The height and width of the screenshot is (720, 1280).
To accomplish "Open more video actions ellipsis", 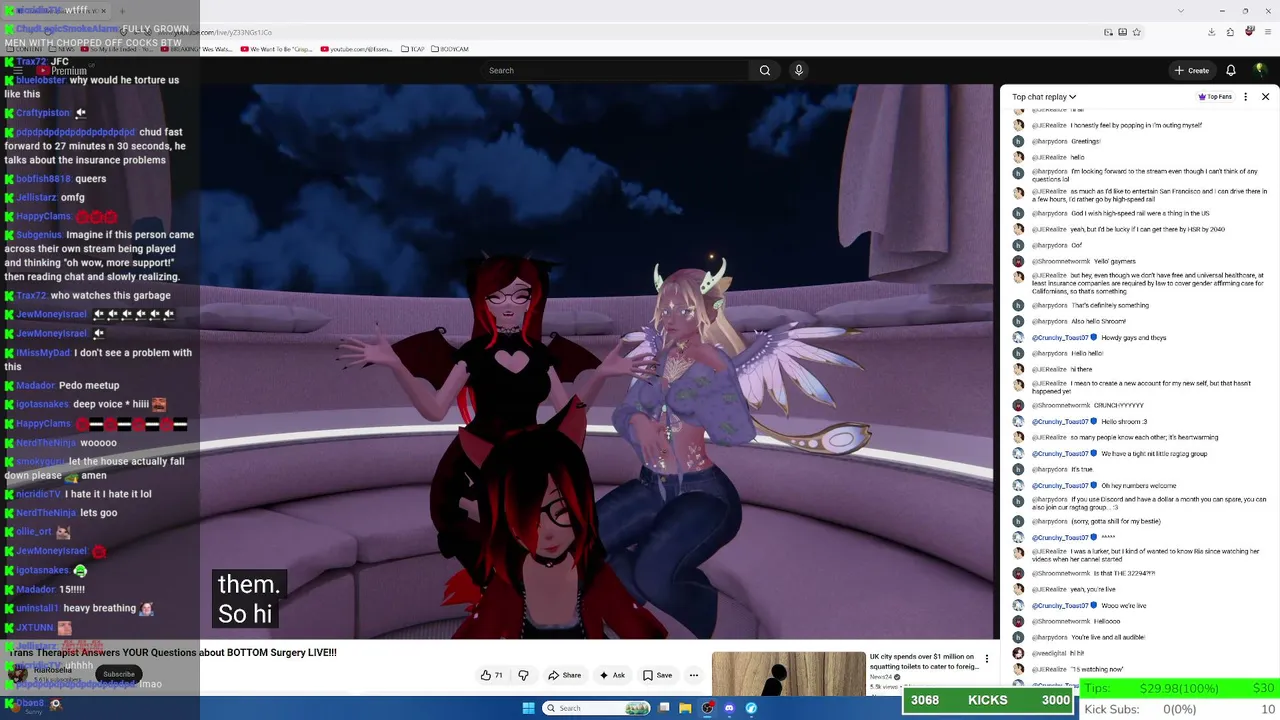I will point(693,675).
